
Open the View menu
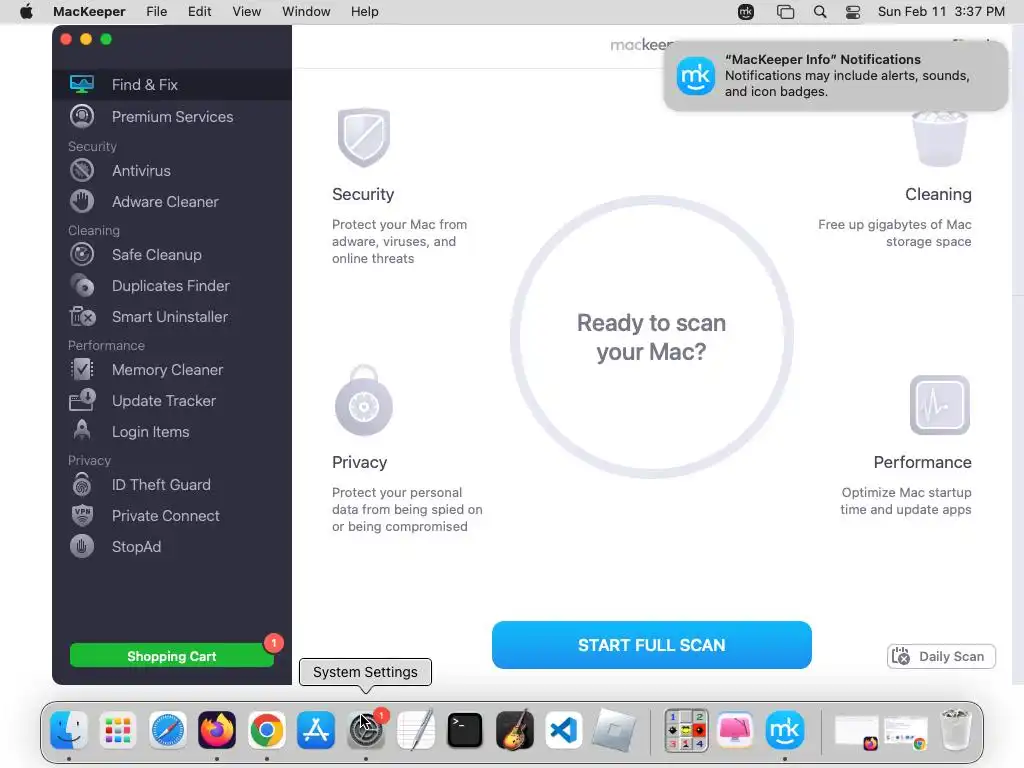click(x=246, y=12)
